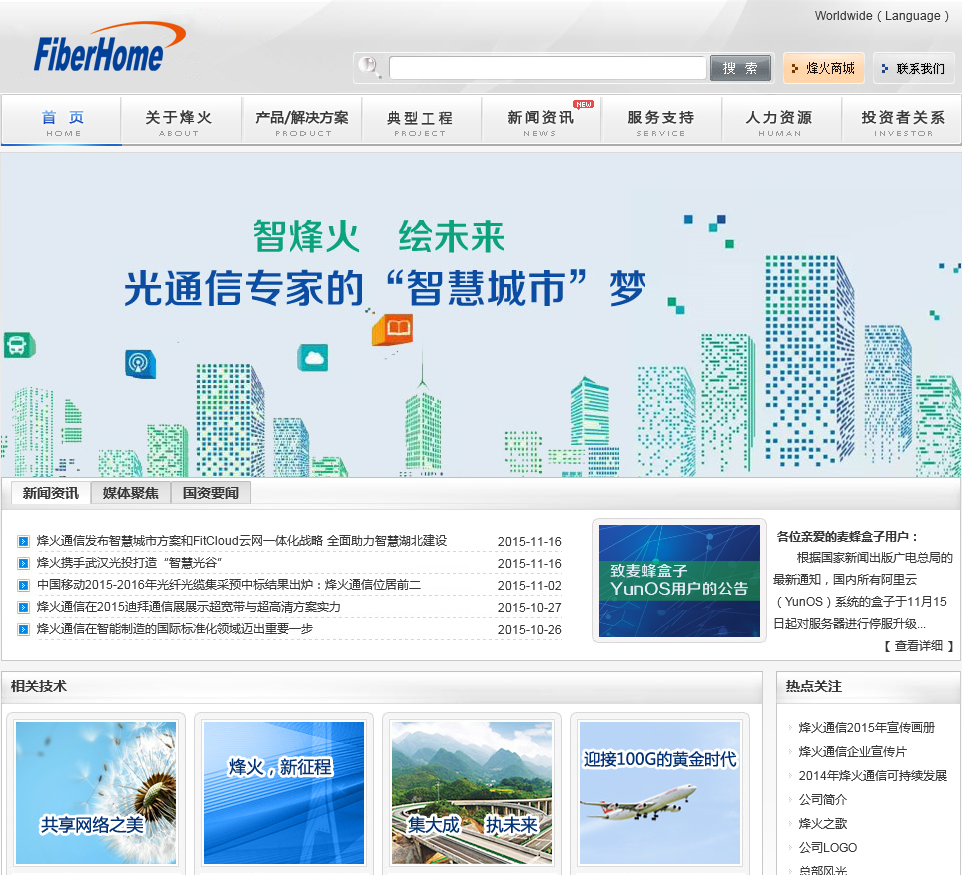Open 烽火通信企业宣传片 link

[852, 752]
